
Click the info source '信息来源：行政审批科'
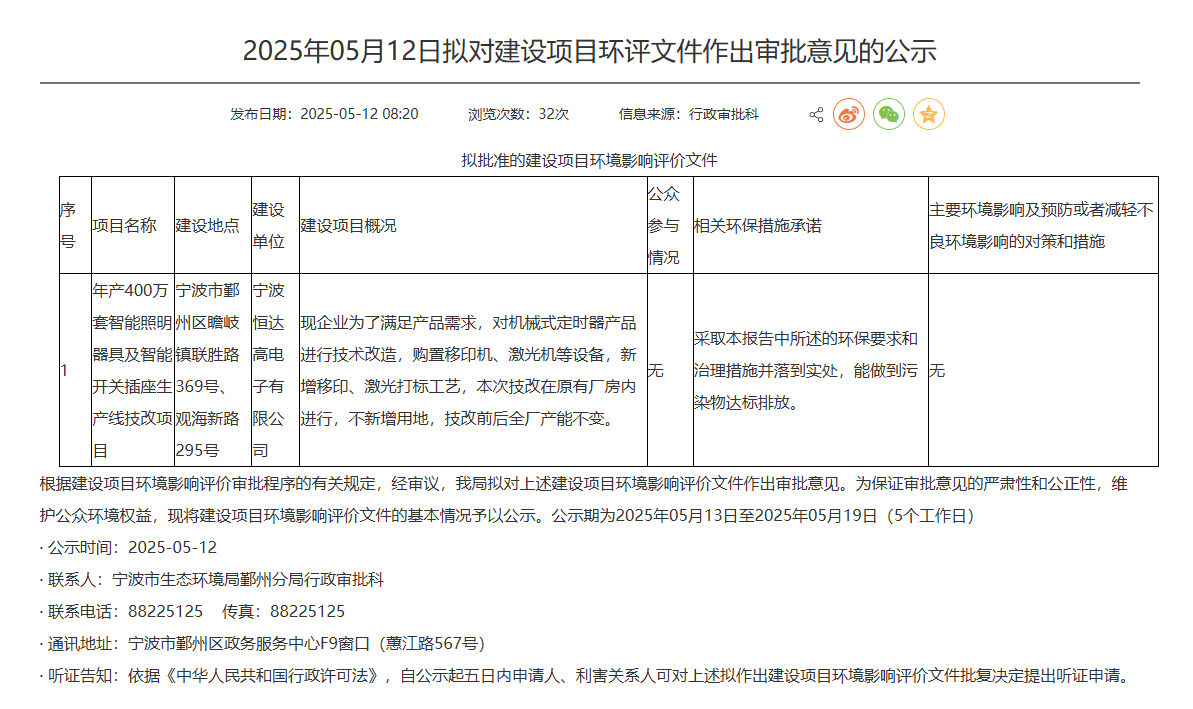click(x=689, y=114)
